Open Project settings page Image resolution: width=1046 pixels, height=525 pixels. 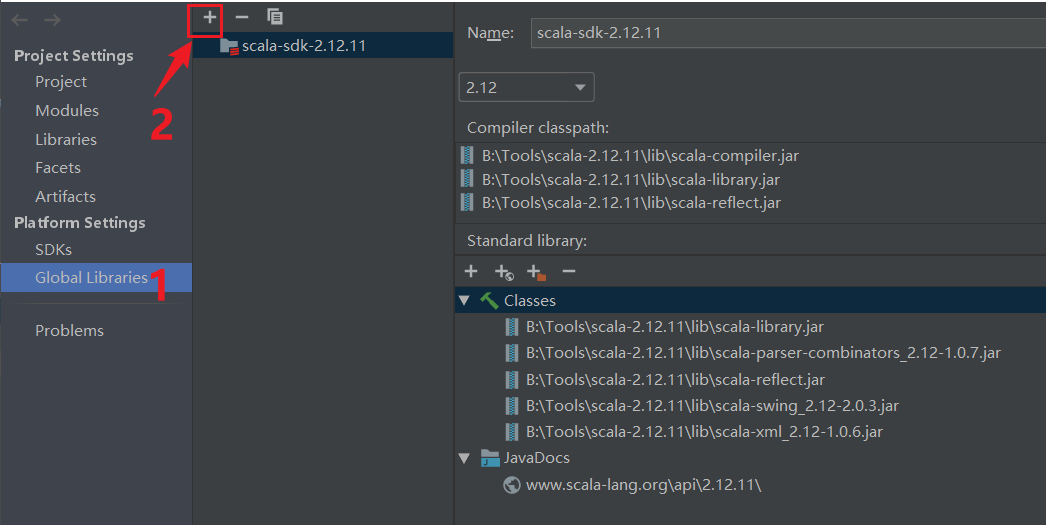pos(61,81)
